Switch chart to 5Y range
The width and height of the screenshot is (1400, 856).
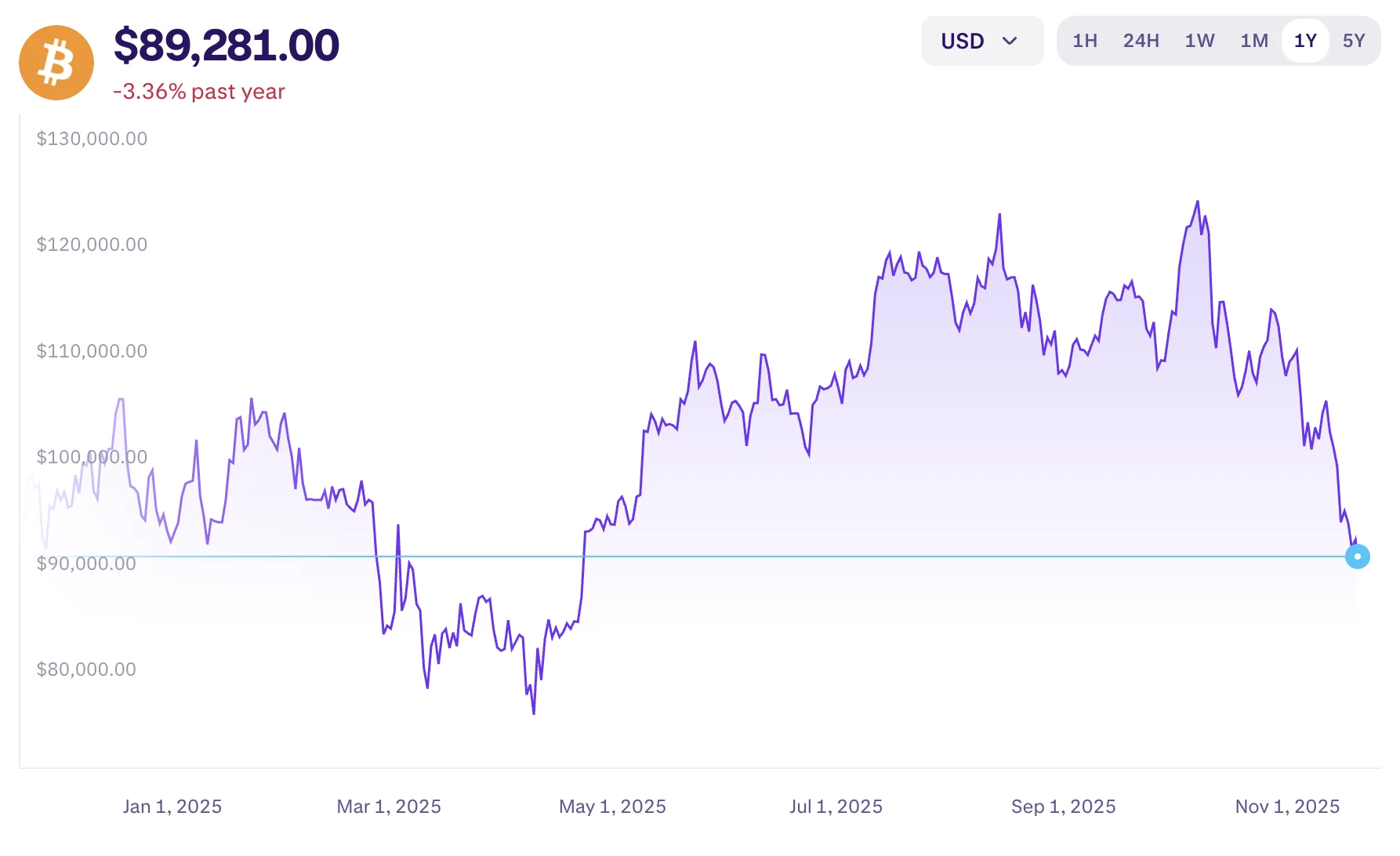tap(1354, 41)
